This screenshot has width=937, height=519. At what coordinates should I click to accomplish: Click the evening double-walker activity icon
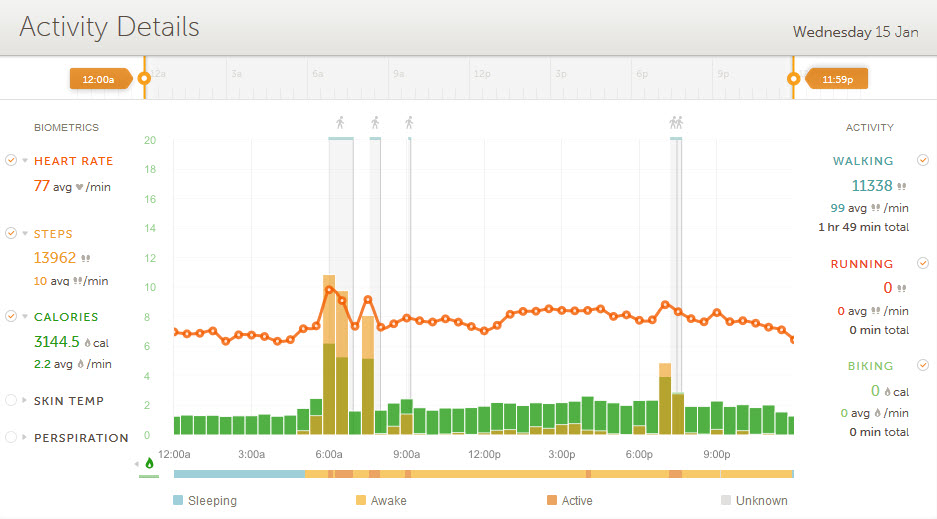coord(676,123)
